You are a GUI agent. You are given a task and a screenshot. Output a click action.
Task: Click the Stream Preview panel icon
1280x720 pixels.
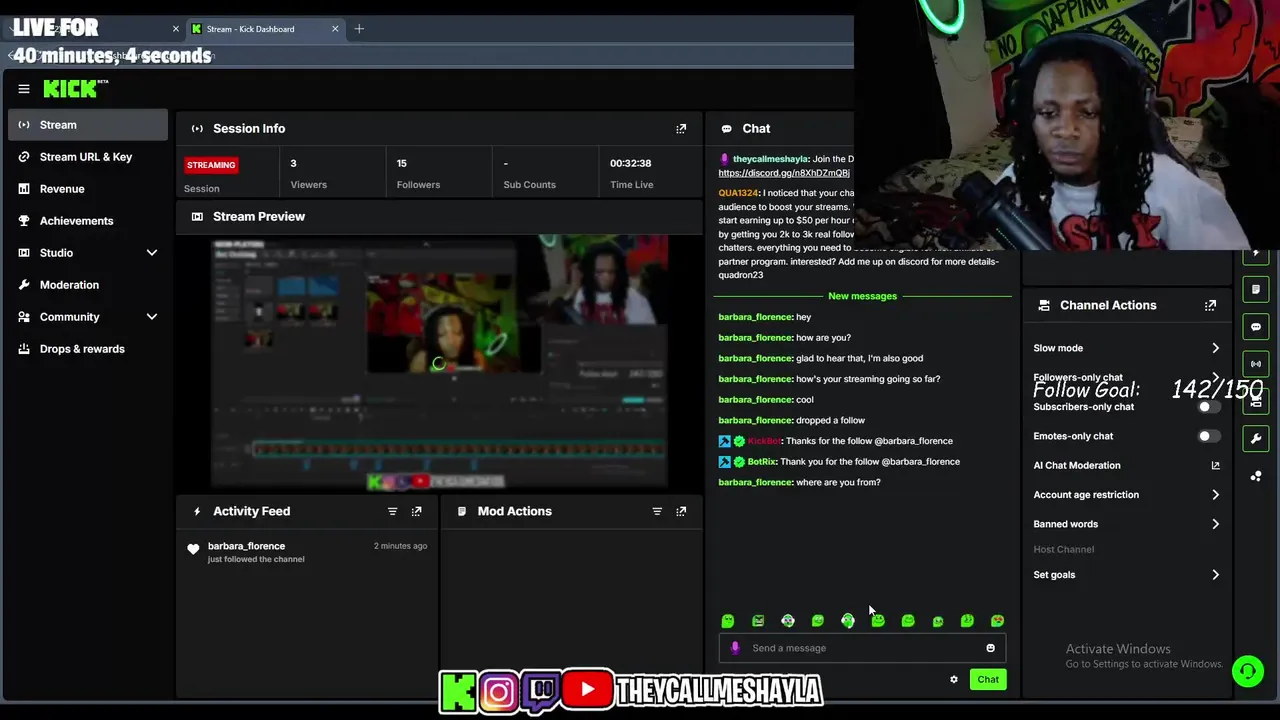click(197, 216)
